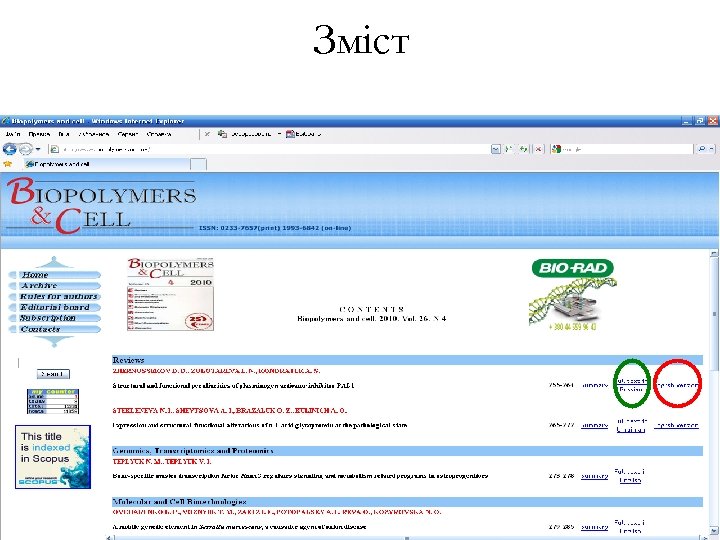The height and width of the screenshot is (540, 720).
Task: Open the fourth menu bar item
Action: tap(94, 134)
